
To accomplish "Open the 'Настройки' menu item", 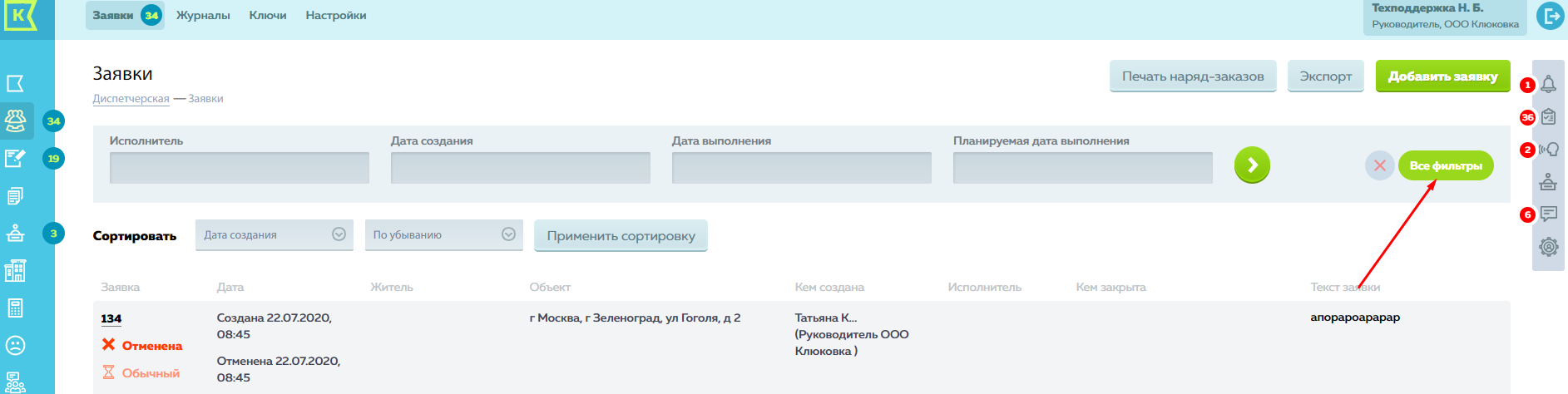I will tap(335, 16).
